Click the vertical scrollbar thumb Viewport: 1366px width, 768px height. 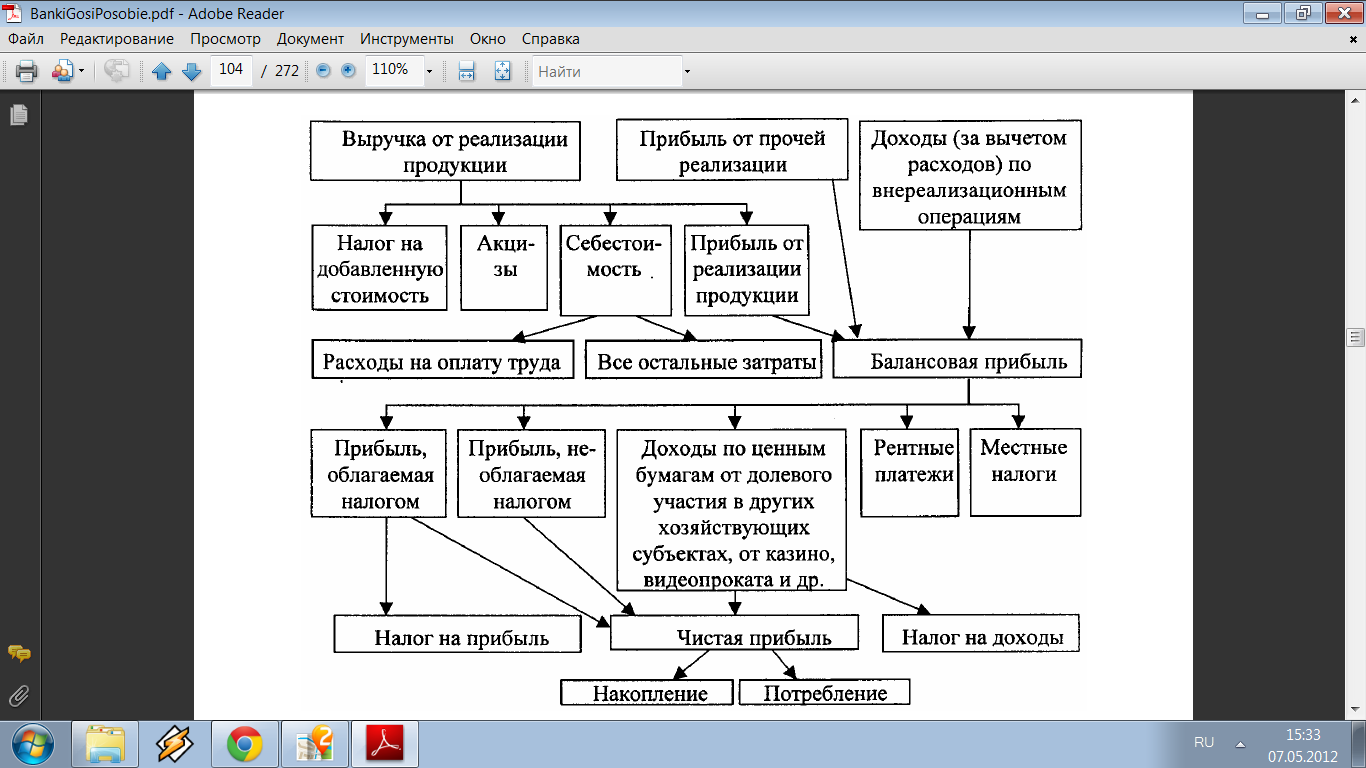pyautogui.click(x=1356, y=336)
